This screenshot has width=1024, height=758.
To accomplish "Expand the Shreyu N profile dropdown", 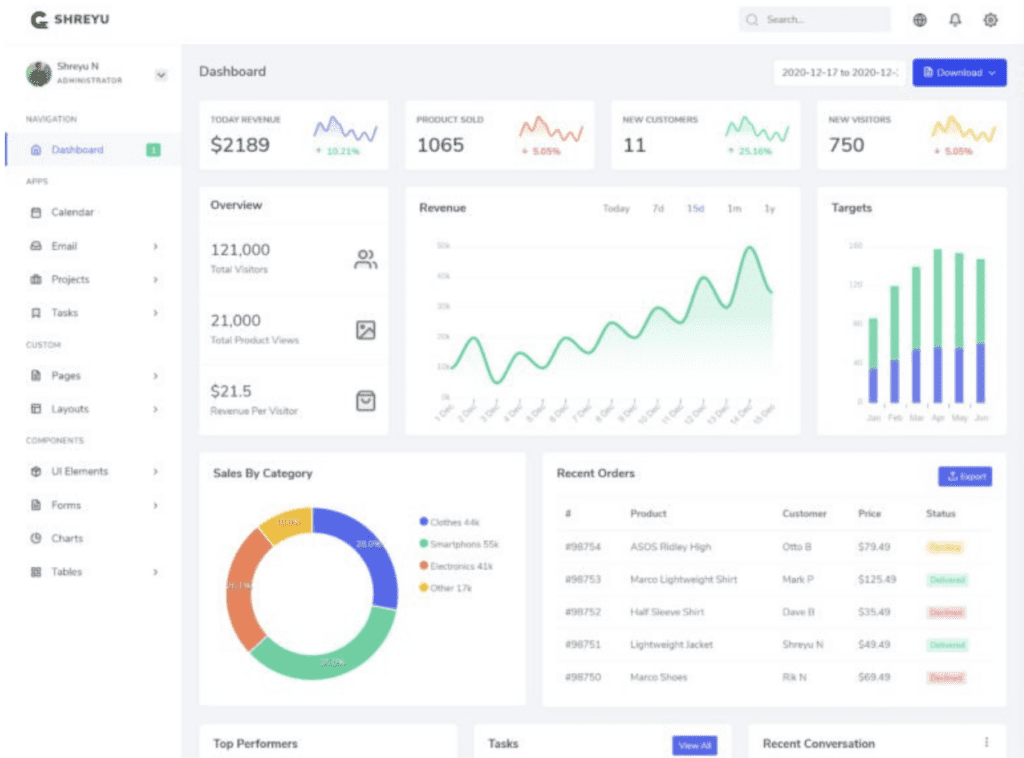I will 161,74.
